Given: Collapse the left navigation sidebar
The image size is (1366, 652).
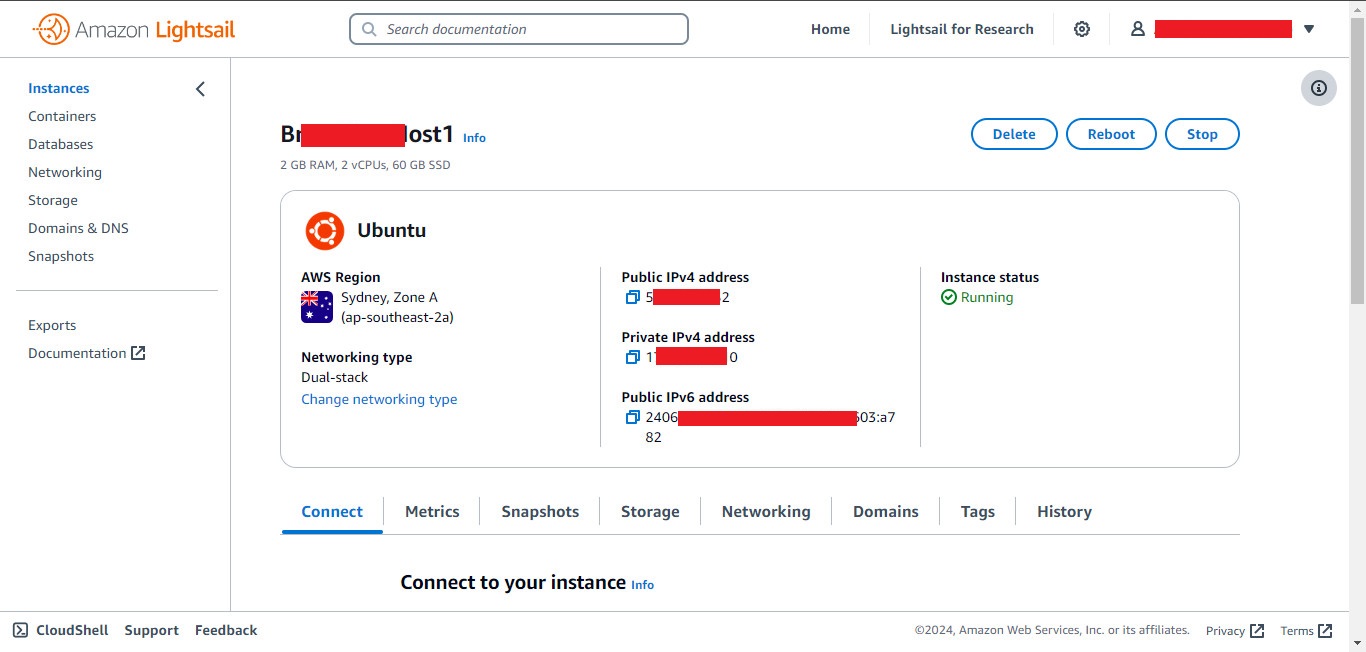Looking at the screenshot, I should tap(199, 88).
